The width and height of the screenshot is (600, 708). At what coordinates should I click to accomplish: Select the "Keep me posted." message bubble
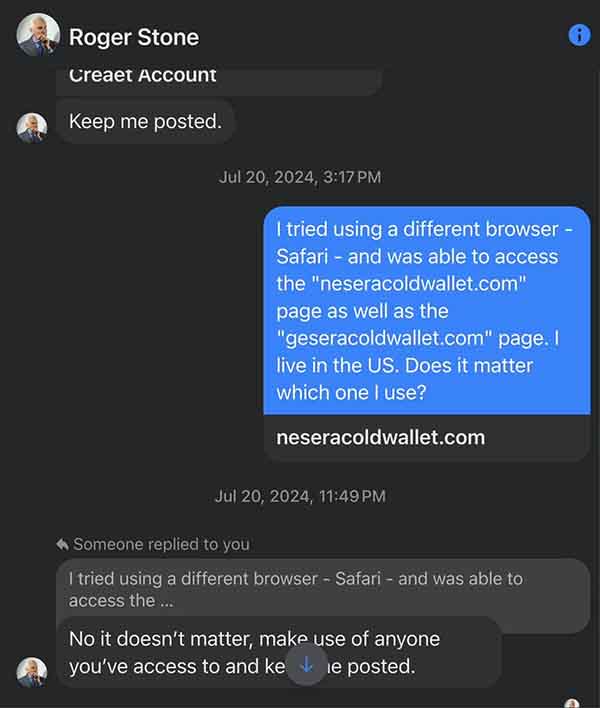click(145, 122)
